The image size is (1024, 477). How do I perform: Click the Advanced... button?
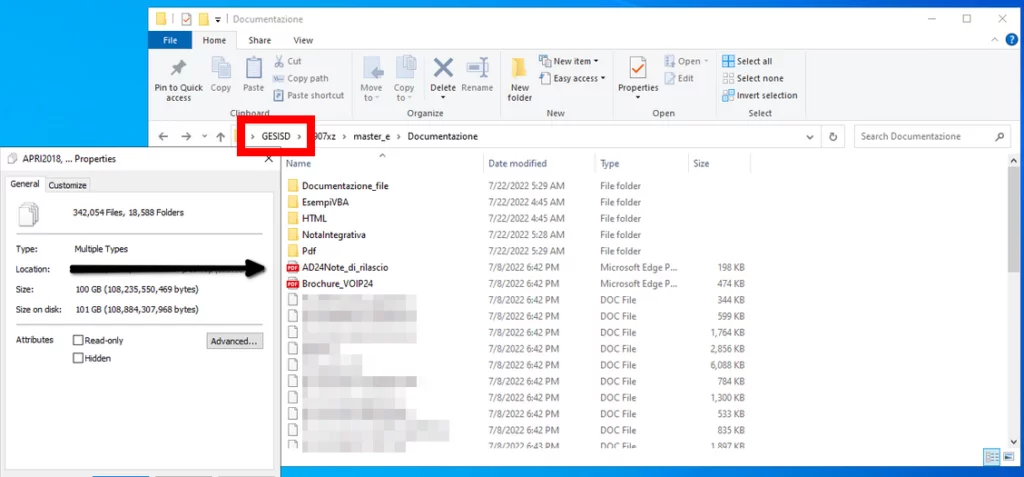click(x=235, y=341)
